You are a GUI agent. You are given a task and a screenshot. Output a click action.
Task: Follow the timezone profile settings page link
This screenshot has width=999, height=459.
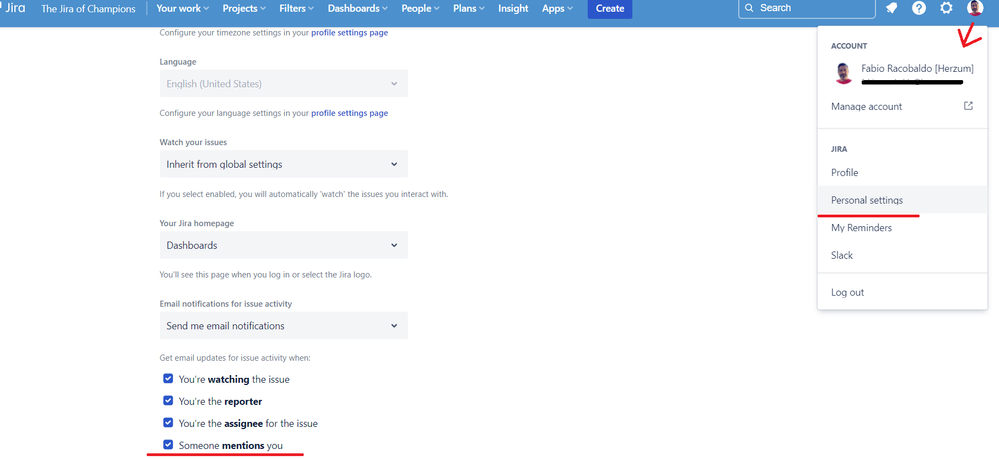pyautogui.click(x=349, y=33)
